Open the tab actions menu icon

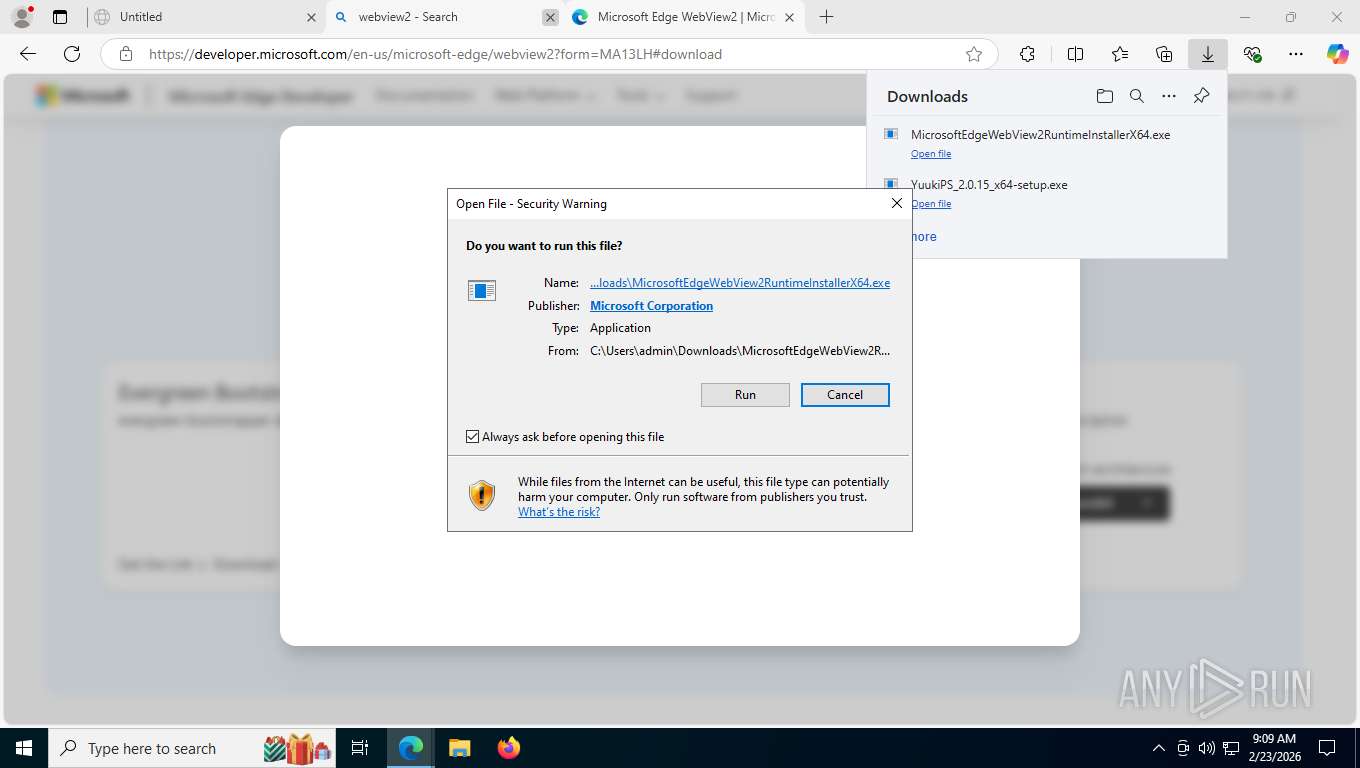[x=60, y=17]
